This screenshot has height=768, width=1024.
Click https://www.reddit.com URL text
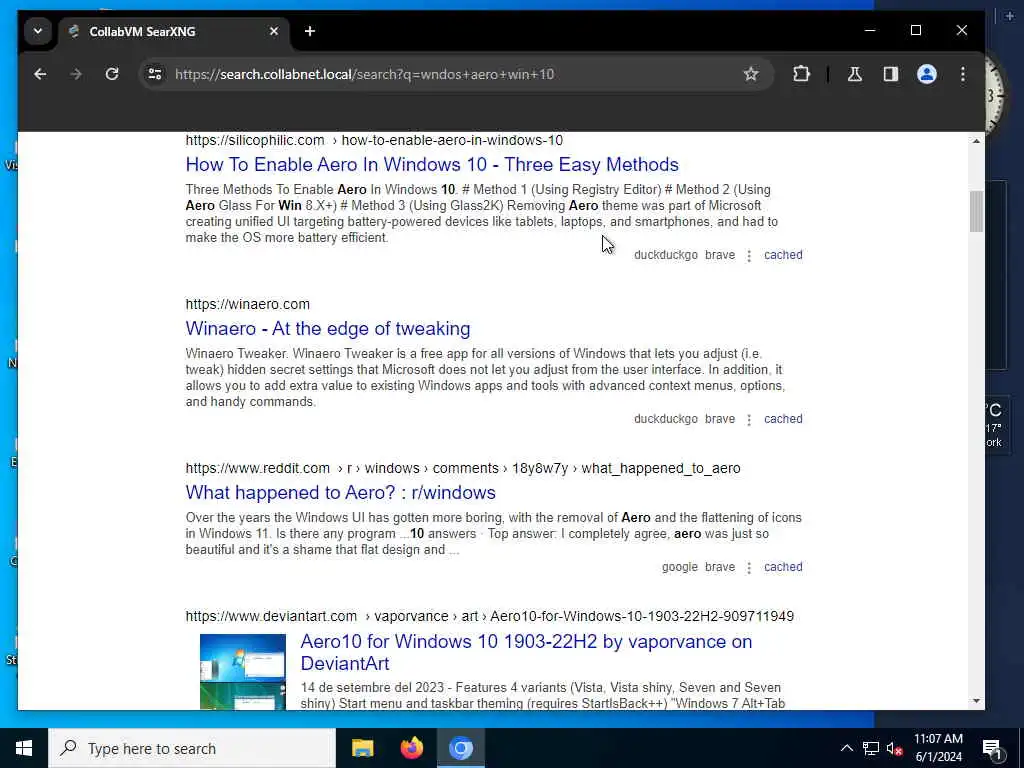257,468
